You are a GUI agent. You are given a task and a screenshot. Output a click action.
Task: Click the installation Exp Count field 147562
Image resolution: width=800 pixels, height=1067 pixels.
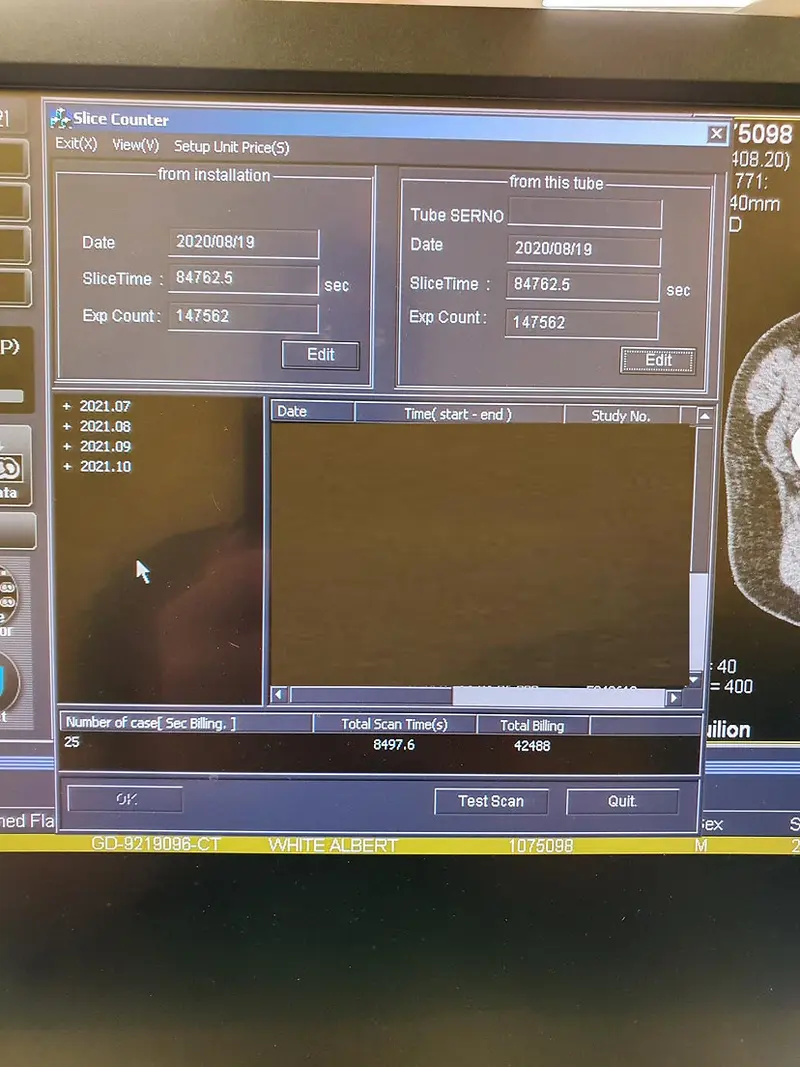[x=243, y=317]
